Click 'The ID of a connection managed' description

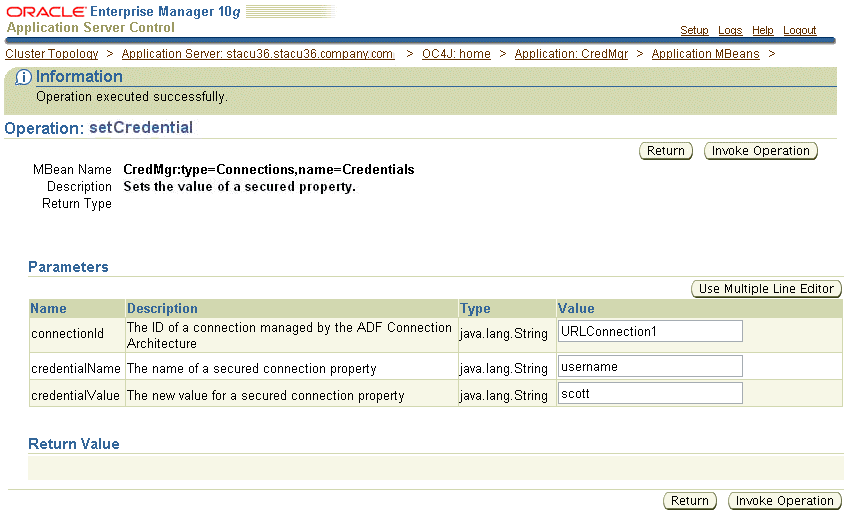[289, 335]
